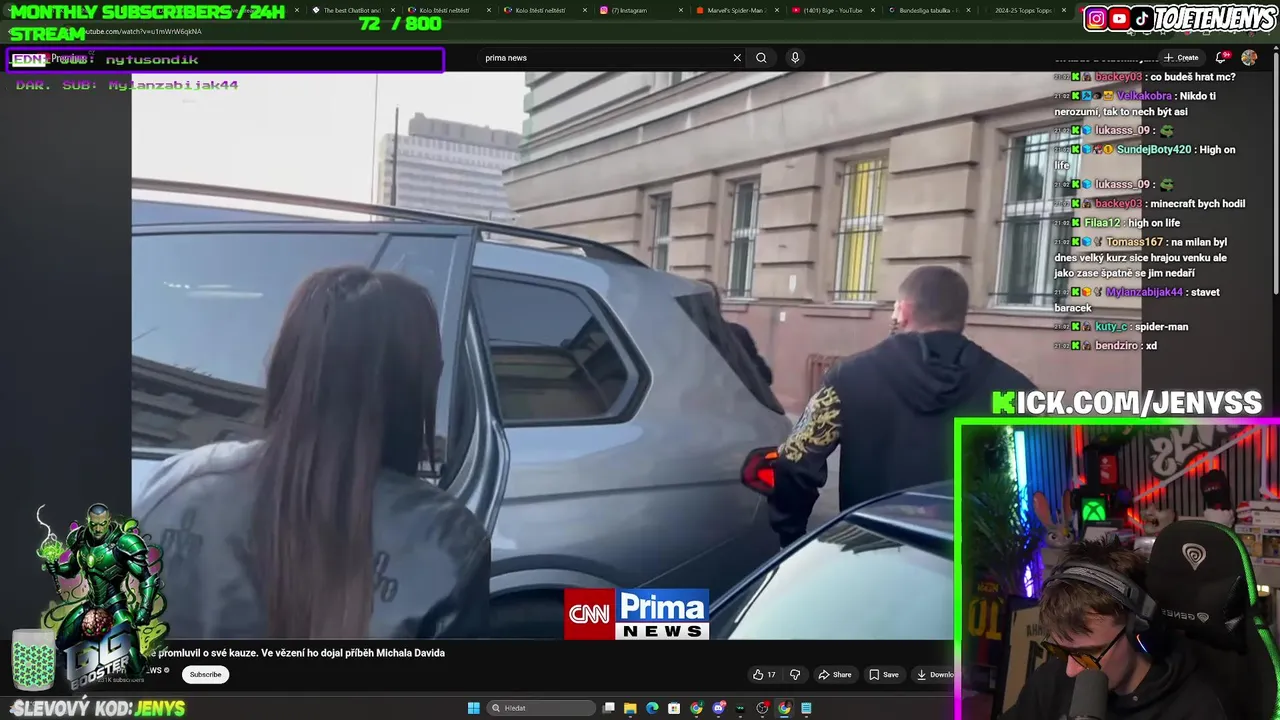The width and height of the screenshot is (1280, 720).
Task: Click bendziro's message "xd"
Action: [x=1151, y=346]
